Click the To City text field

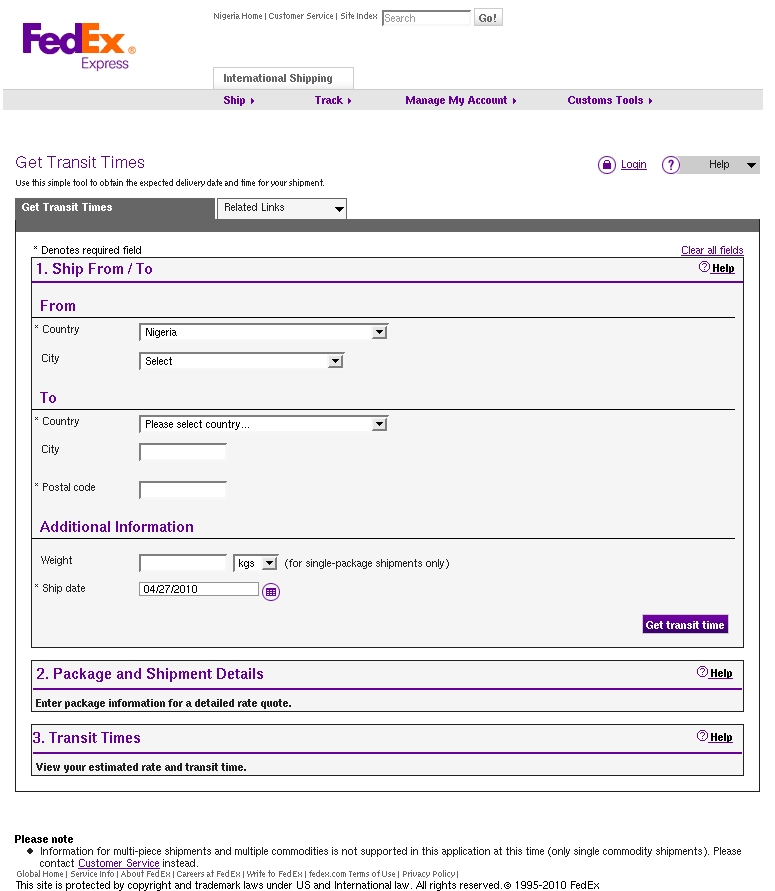[x=183, y=452]
